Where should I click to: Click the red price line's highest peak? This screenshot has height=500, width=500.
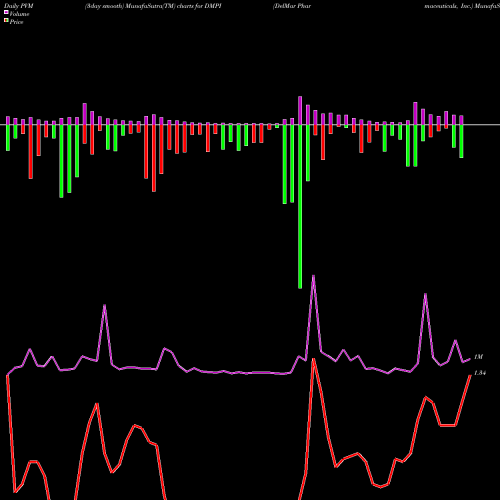[x=313, y=360]
